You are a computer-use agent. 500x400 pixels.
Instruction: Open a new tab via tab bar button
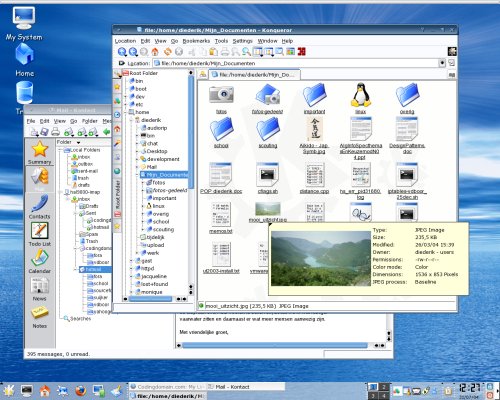point(203,75)
